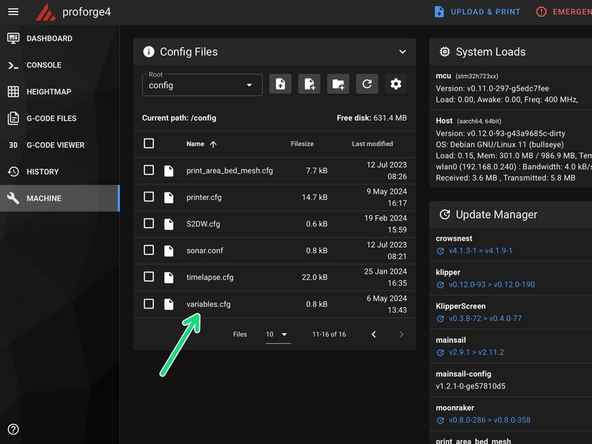Image resolution: width=592 pixels, height=444 pixels.
Task: Collapse the Config Files panel chevron
Action: click(x=402, y=52)
